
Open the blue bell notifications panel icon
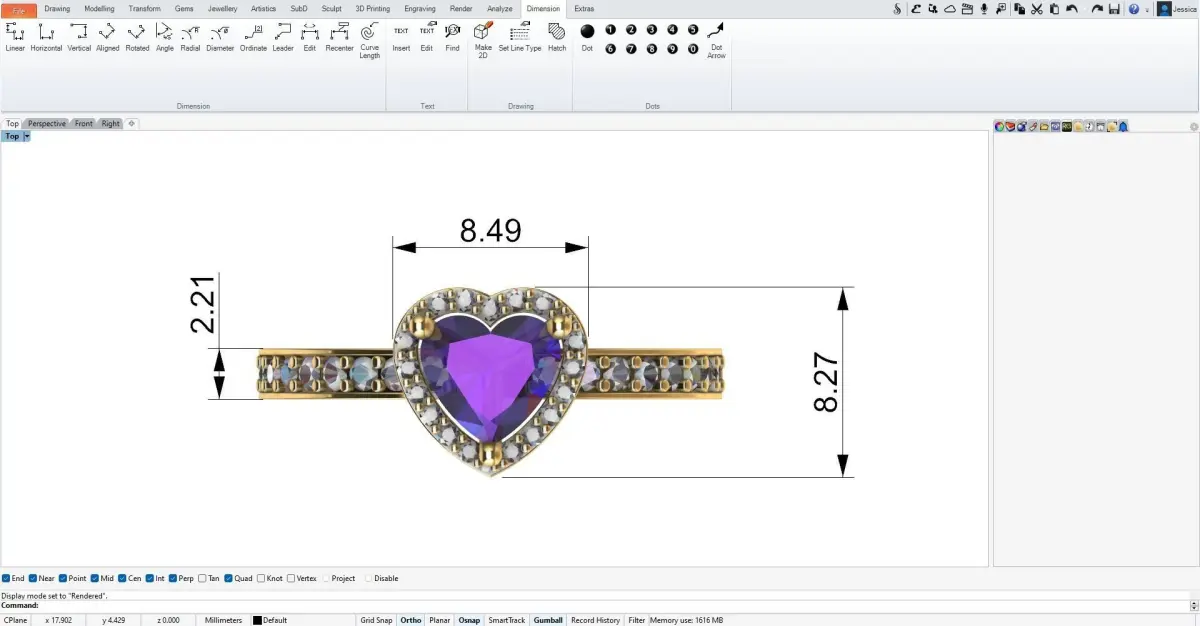[1124, 126]
